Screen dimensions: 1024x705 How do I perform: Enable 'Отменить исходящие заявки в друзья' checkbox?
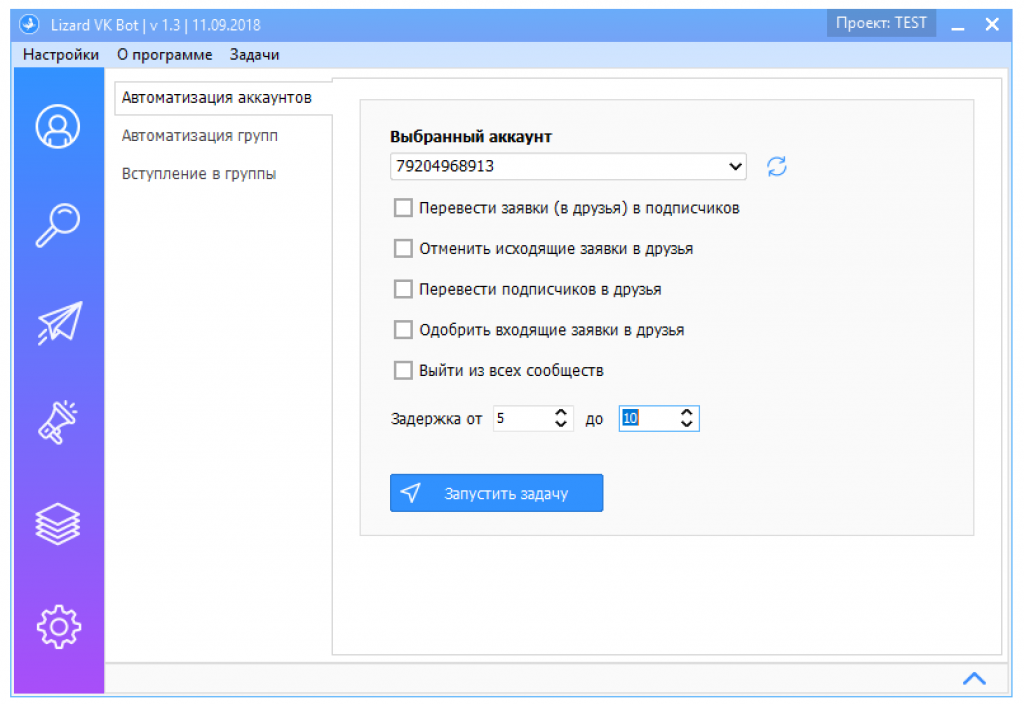403,249
